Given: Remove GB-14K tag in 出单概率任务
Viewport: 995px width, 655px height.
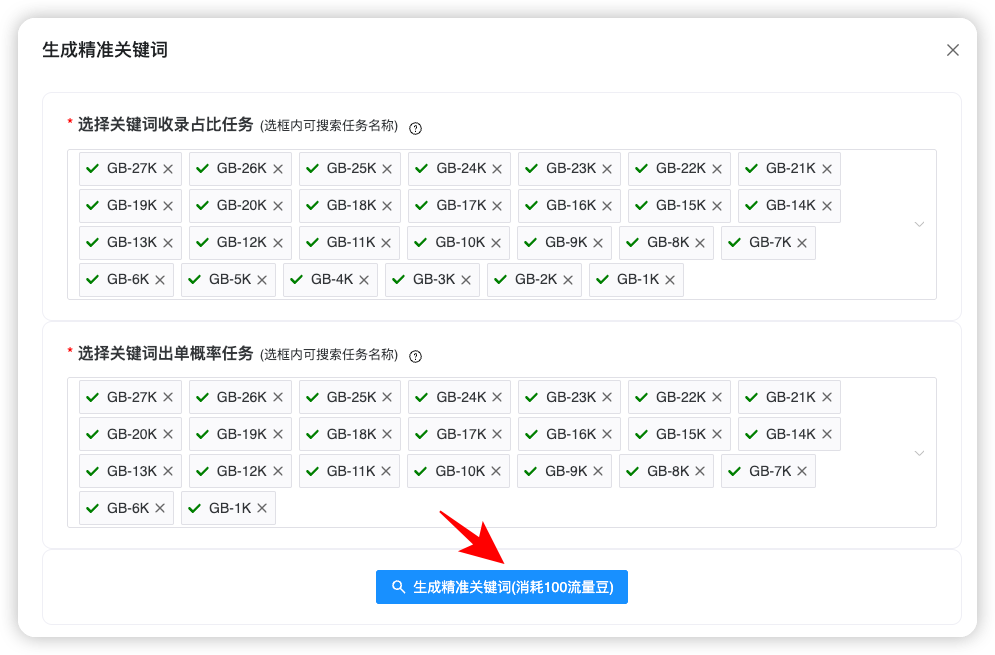Looking at the screenshot, I should [827, 434].
